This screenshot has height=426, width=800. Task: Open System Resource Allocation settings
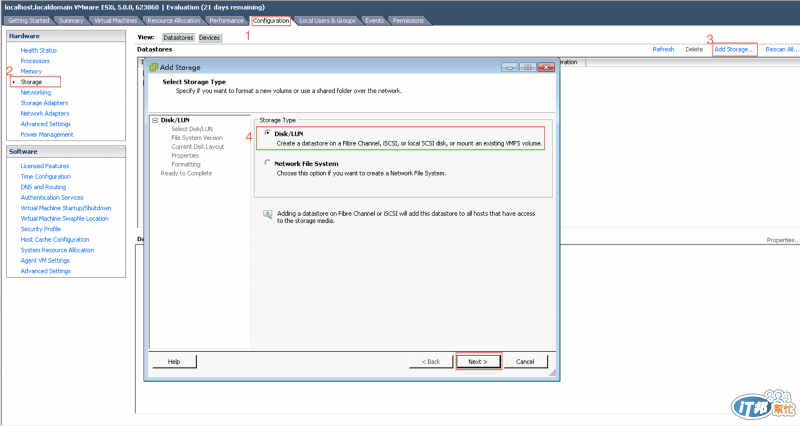[x=57, y=250]
